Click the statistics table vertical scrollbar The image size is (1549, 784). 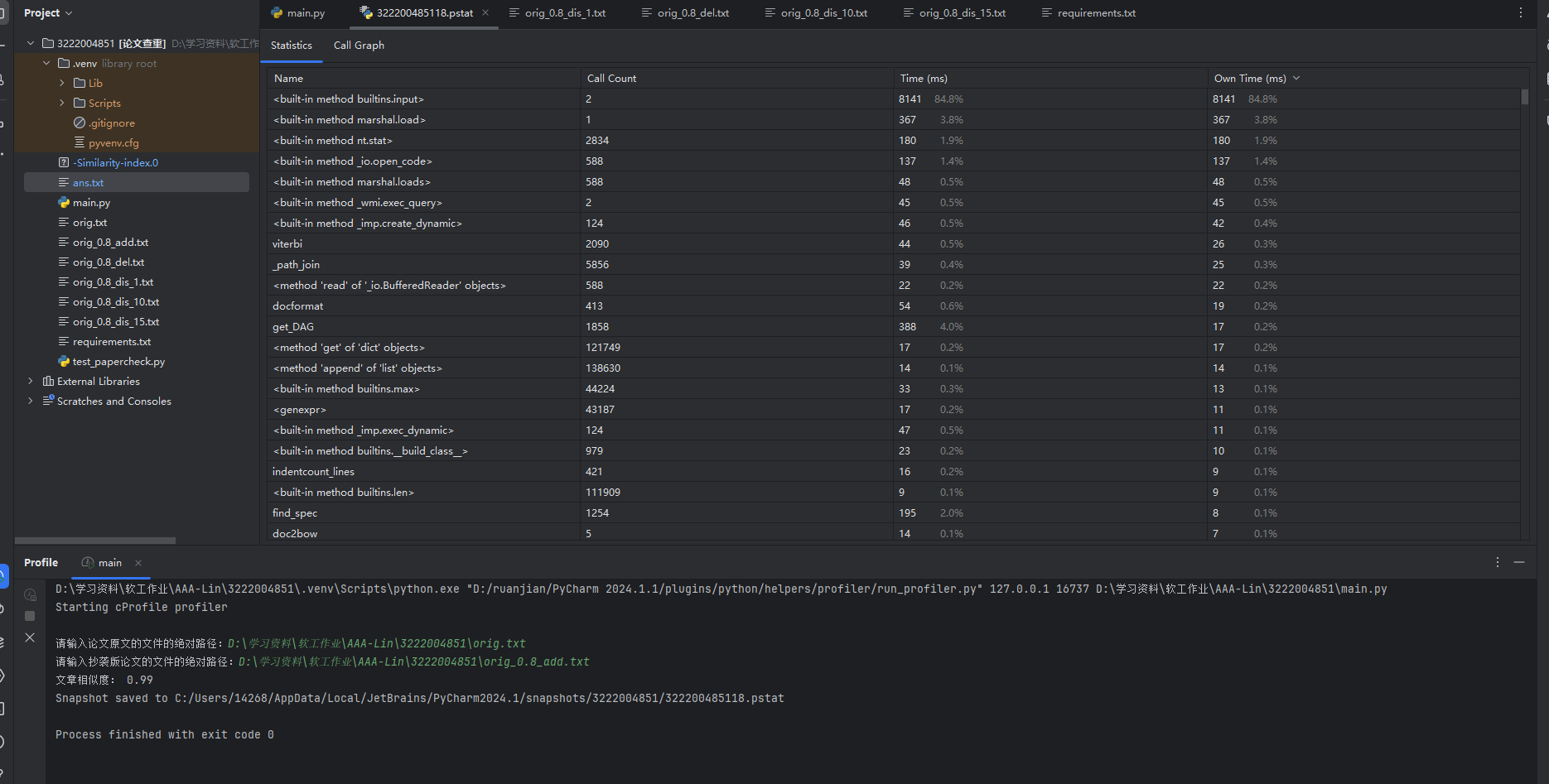click(1525, 97)
